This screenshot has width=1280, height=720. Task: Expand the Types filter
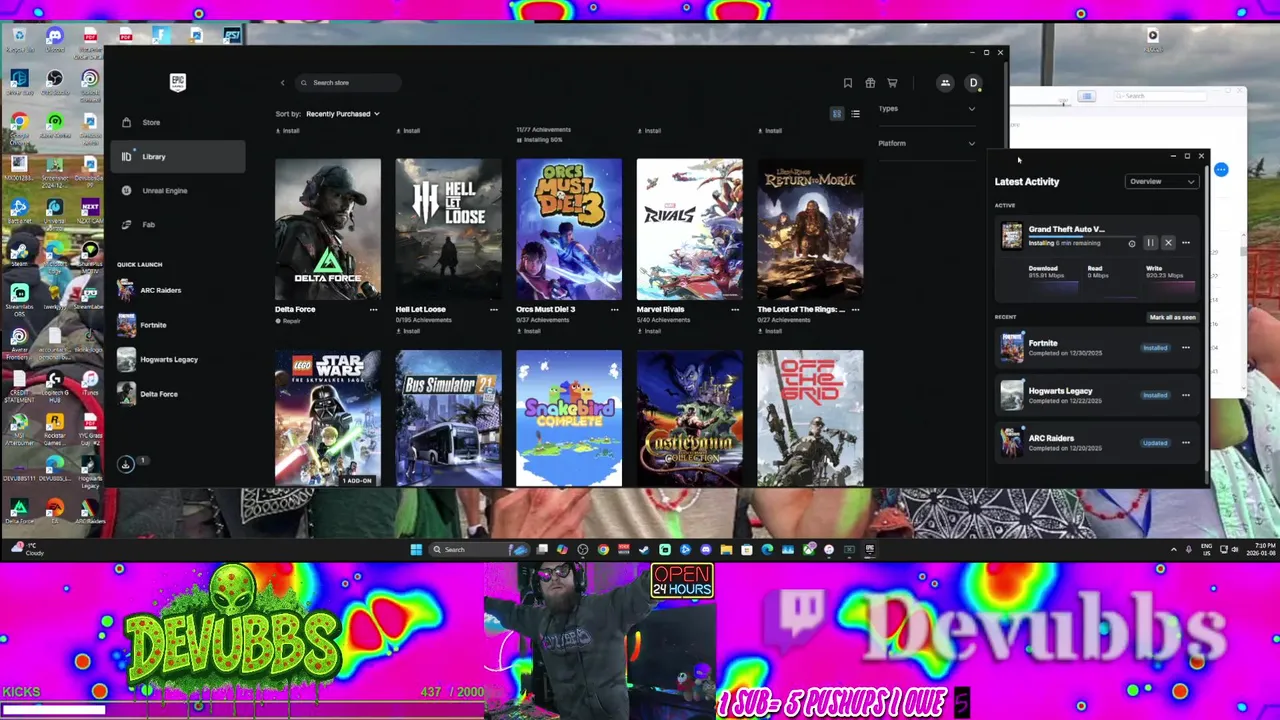click(x=926, y=108)
